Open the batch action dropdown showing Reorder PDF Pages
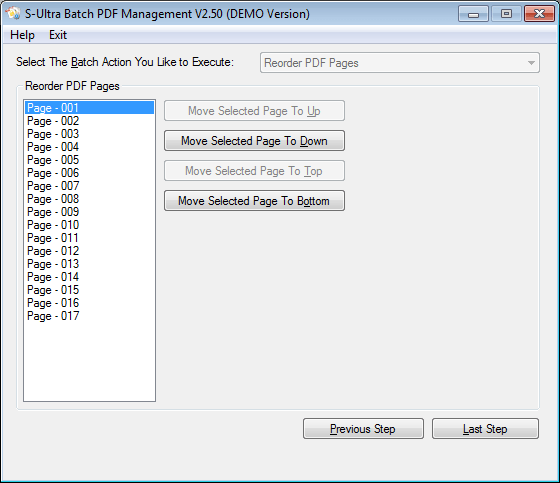This screenshot has height=483, width=560. point(400,63)
